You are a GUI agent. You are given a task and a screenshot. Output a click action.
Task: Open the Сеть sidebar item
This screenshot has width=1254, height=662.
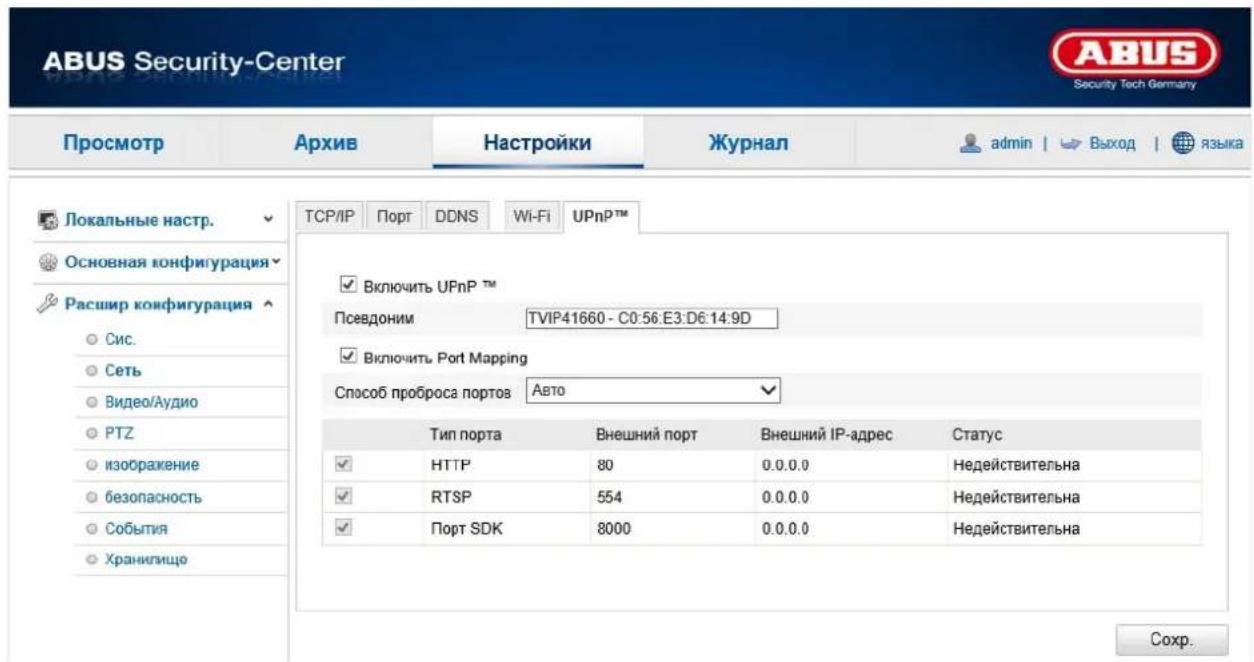coord(124,371)
